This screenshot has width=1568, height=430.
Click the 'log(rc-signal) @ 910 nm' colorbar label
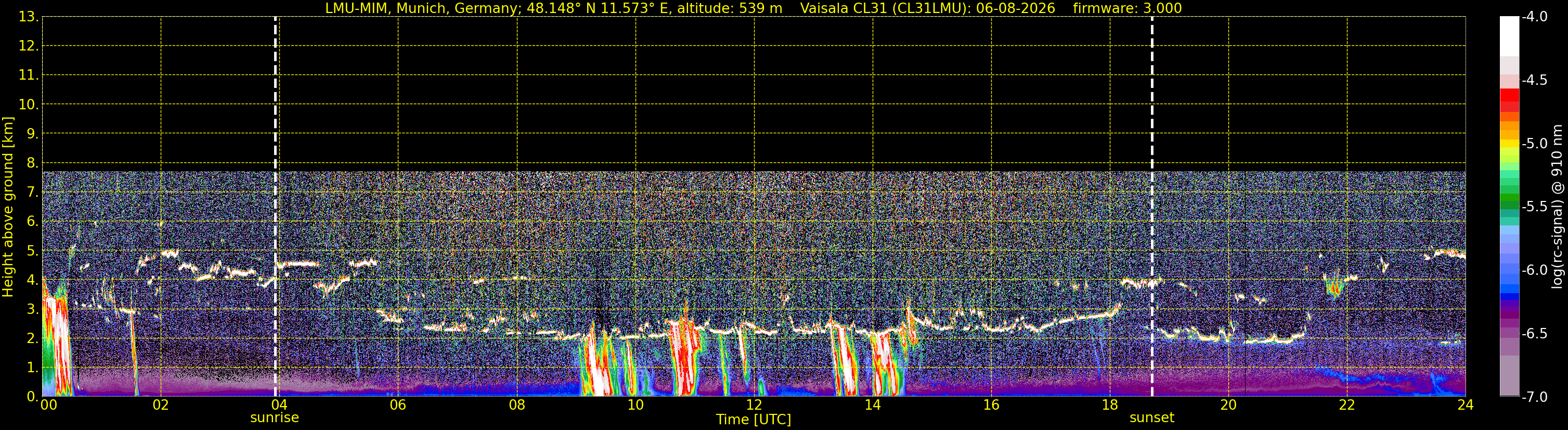tap(1558, 207)
